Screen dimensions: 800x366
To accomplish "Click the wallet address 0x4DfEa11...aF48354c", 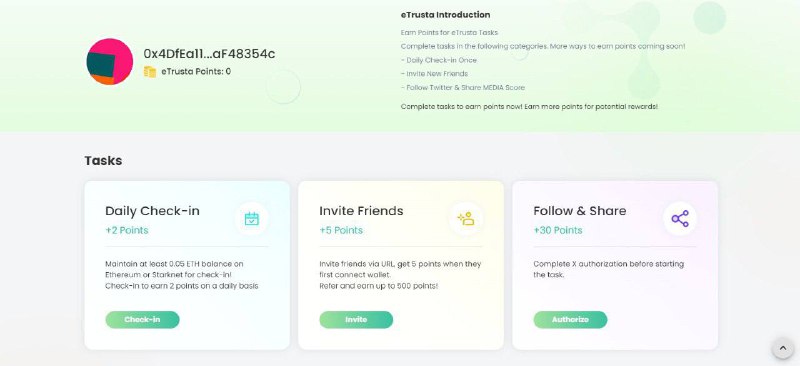I will click(x=210, y=54).
